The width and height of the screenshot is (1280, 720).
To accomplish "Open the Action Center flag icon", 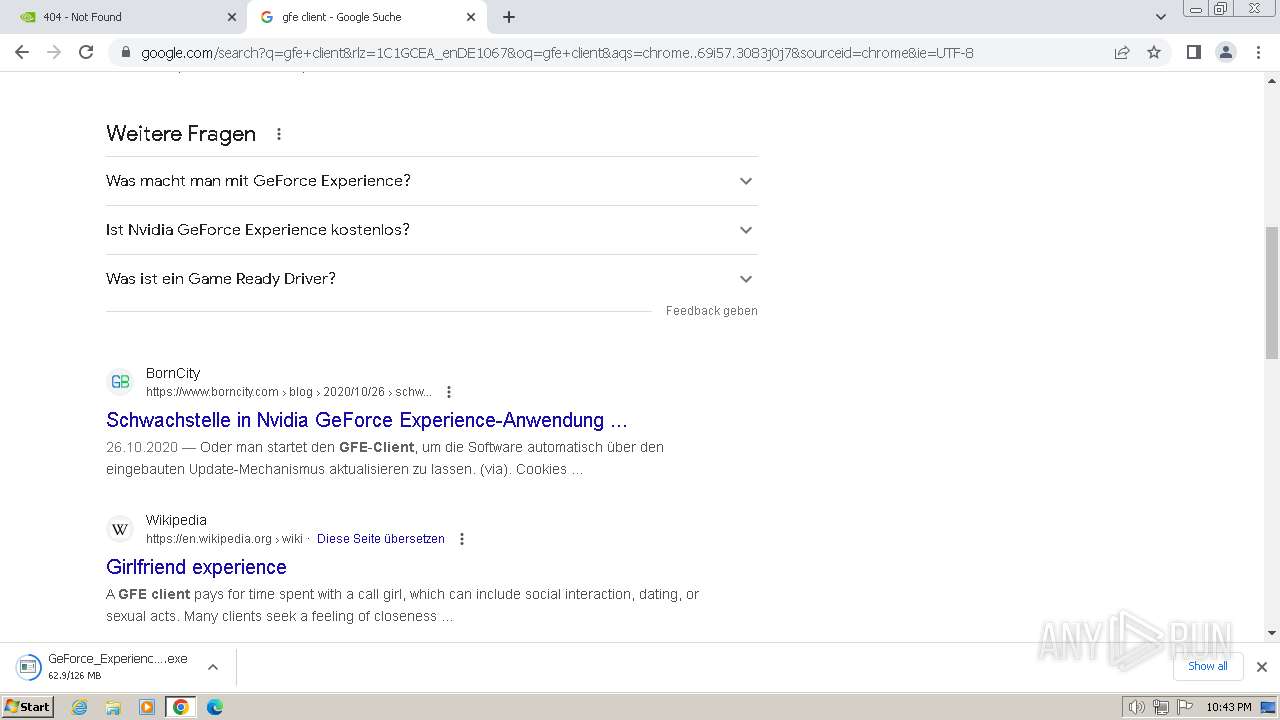I will click(1183, 707).
